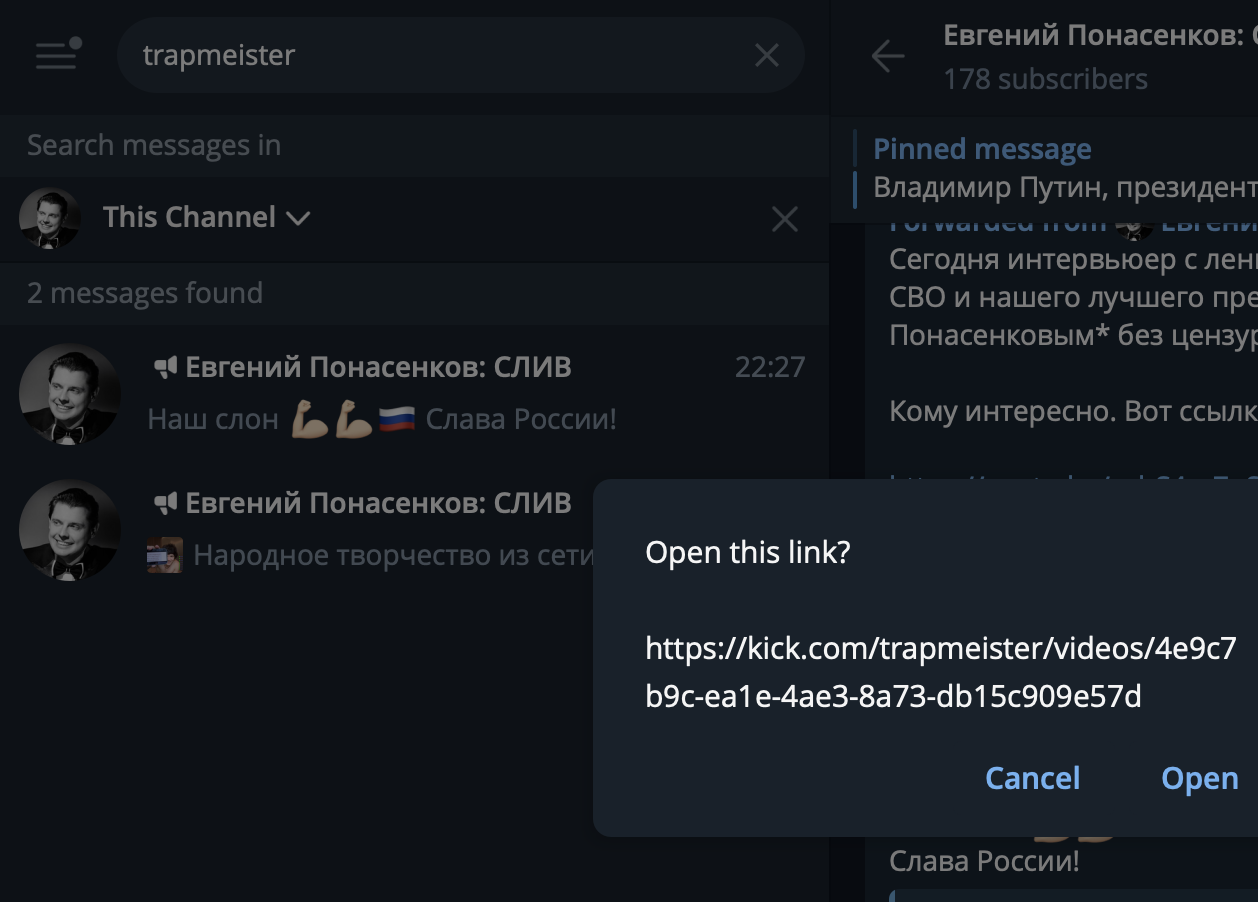The image size is (1258, 902).
Task: Click the first result's profile avatar
Action: (x=70, y=394)
